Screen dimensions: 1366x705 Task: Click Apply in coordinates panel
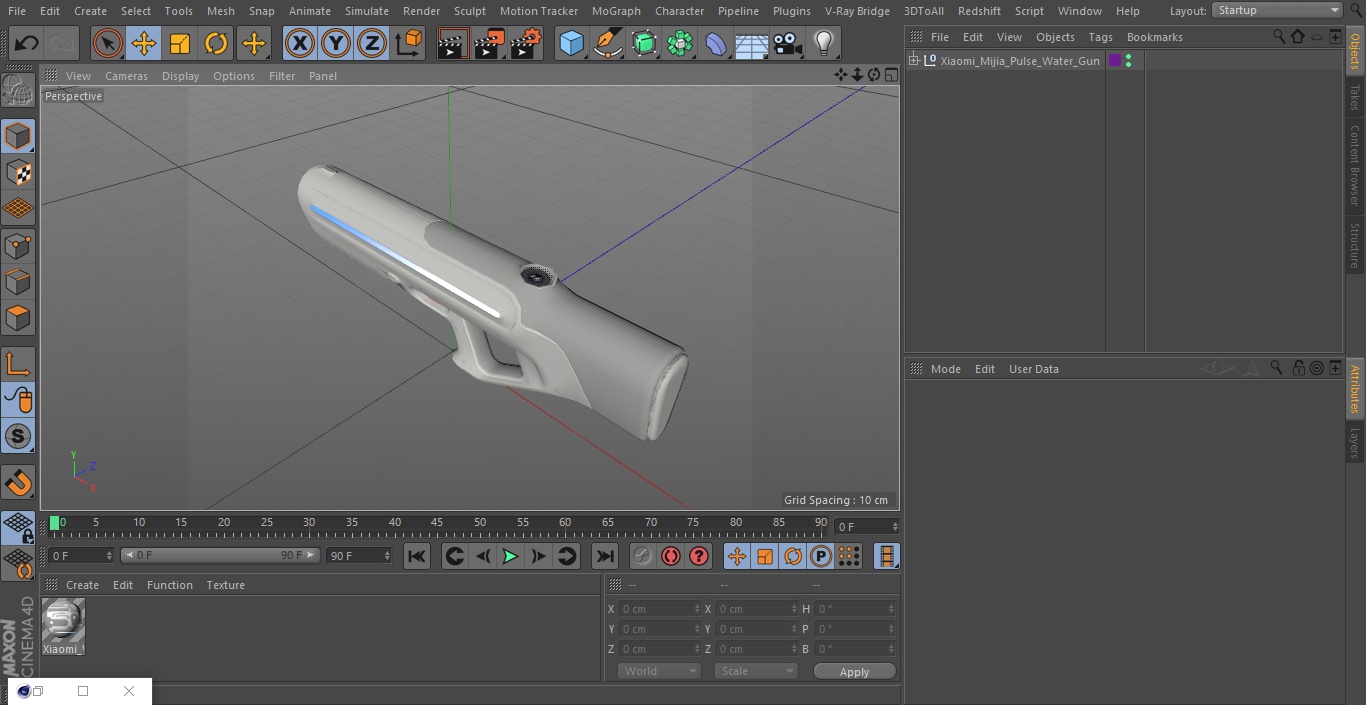tap(854, 672)
